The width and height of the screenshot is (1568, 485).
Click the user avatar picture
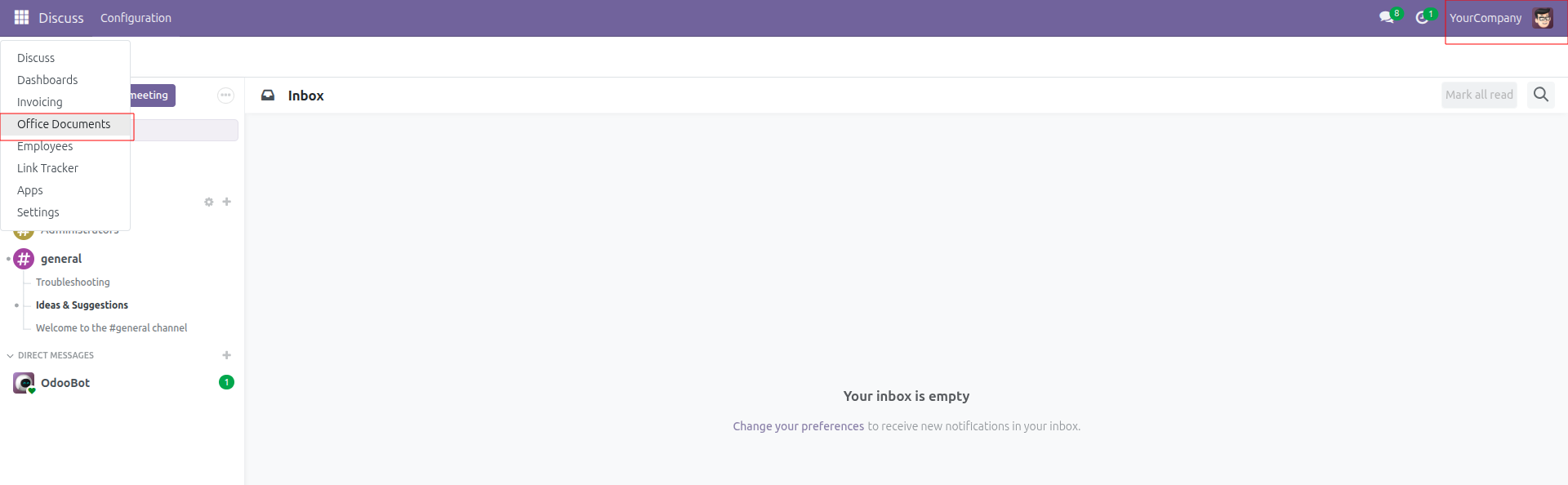tap(1542, 18)
